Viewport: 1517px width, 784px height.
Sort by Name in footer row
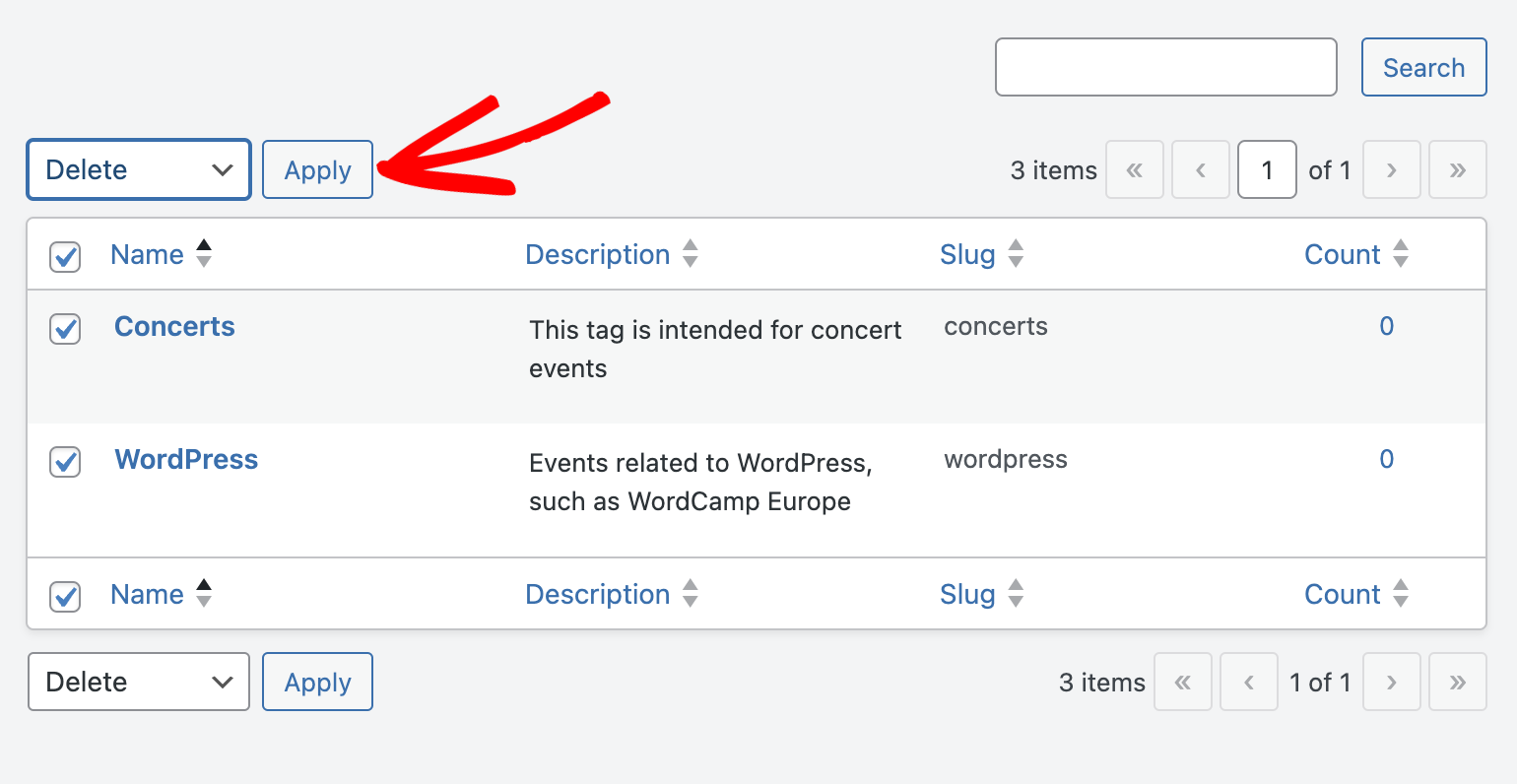[147, 594]
